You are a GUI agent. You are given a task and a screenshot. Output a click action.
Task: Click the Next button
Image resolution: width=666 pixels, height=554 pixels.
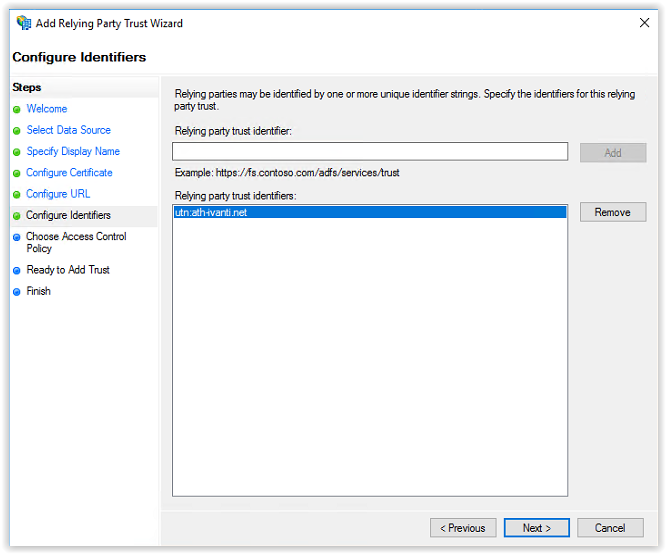(x=536, y=528)
